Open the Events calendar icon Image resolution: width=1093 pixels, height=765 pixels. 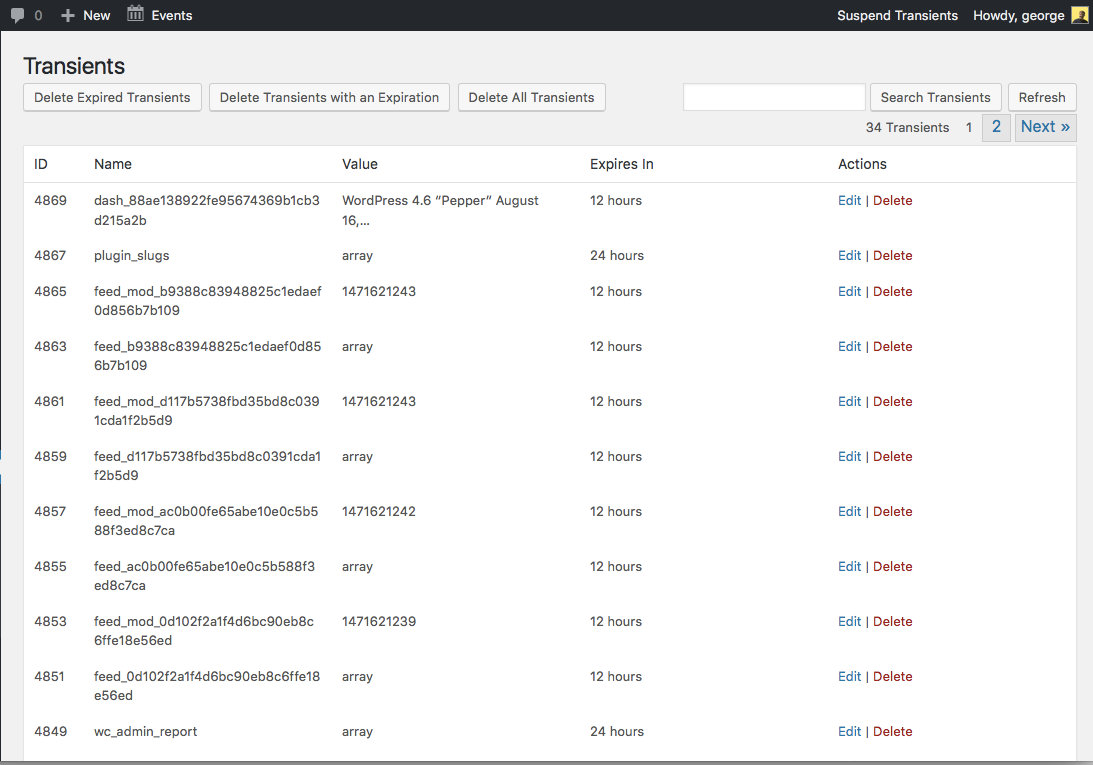[x=136, y=14]
